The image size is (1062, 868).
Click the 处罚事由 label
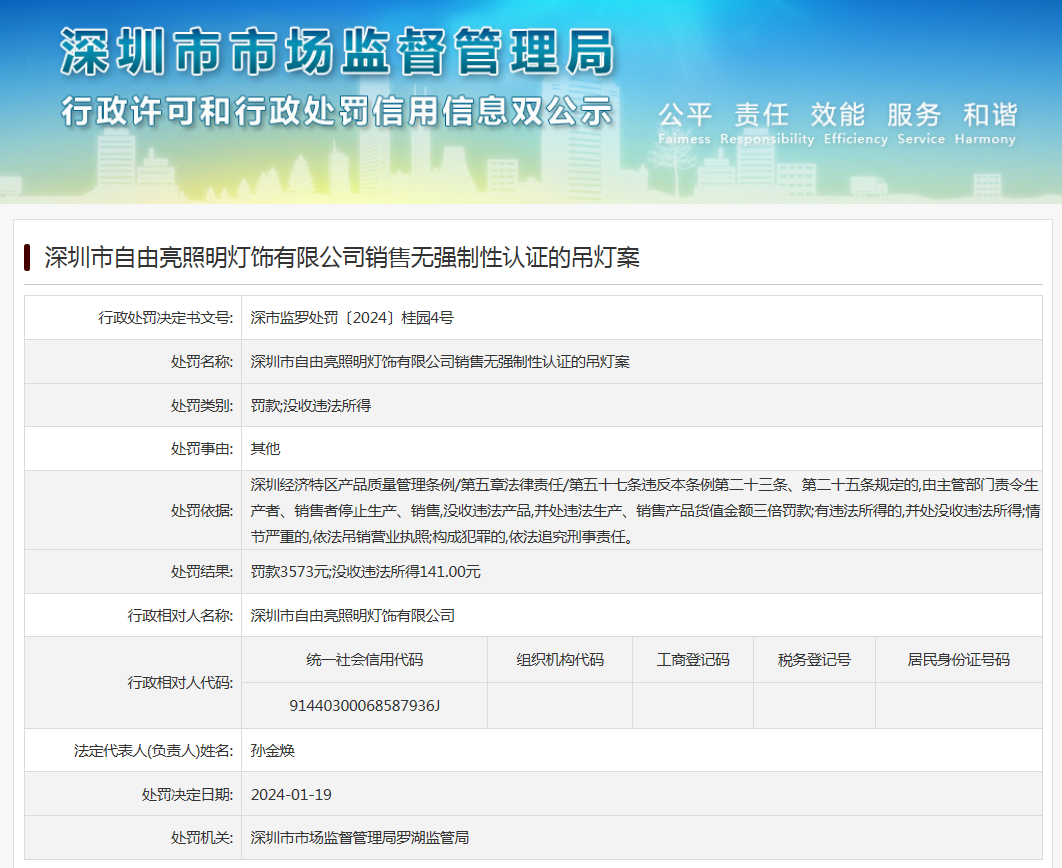(x=202, y=448)
